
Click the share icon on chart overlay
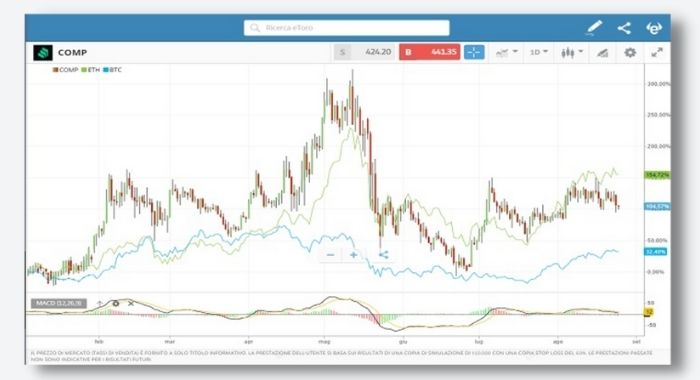383,255
